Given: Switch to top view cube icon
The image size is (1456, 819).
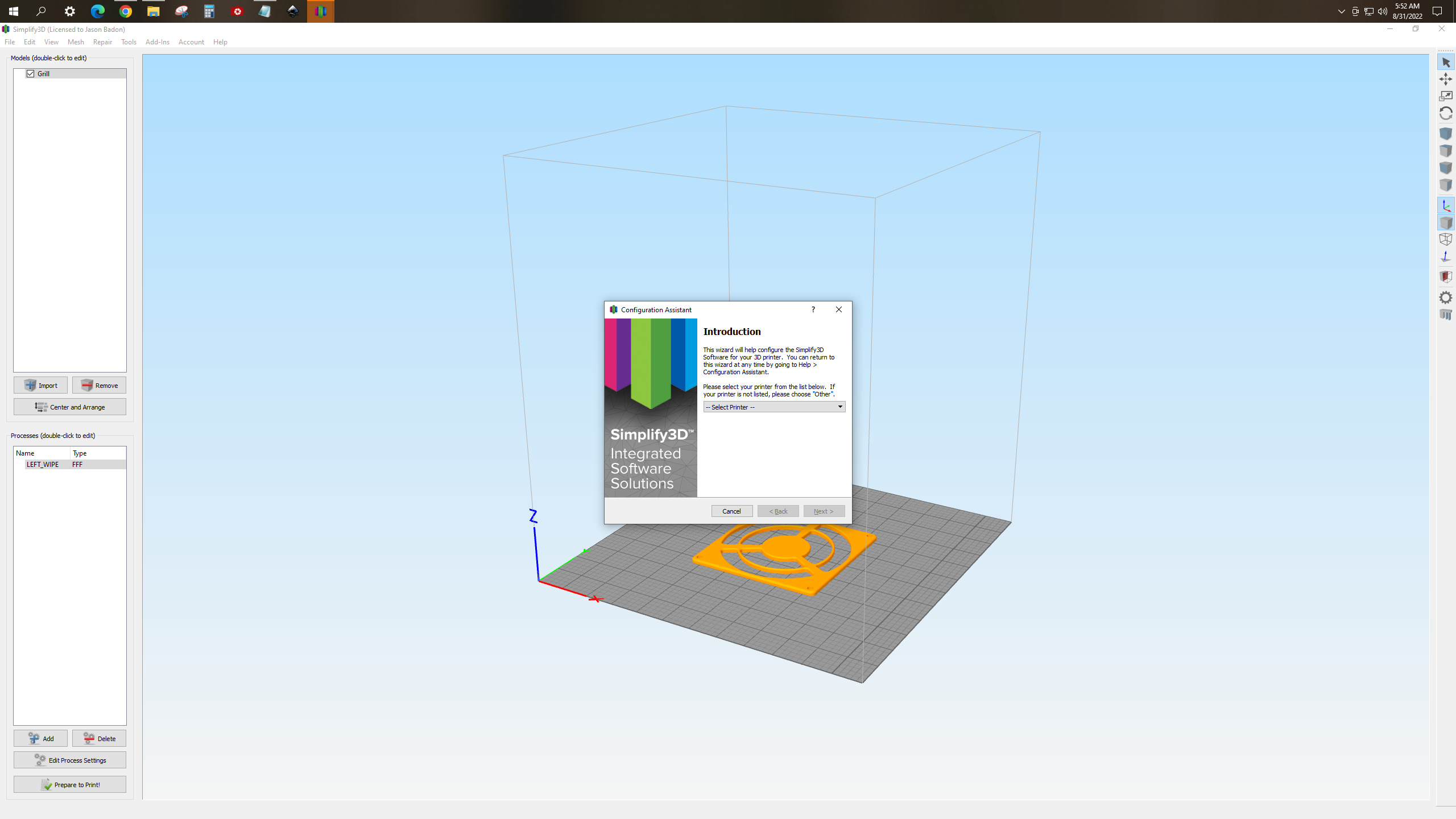Looking at the screenshot, I should coord(1446,151).
